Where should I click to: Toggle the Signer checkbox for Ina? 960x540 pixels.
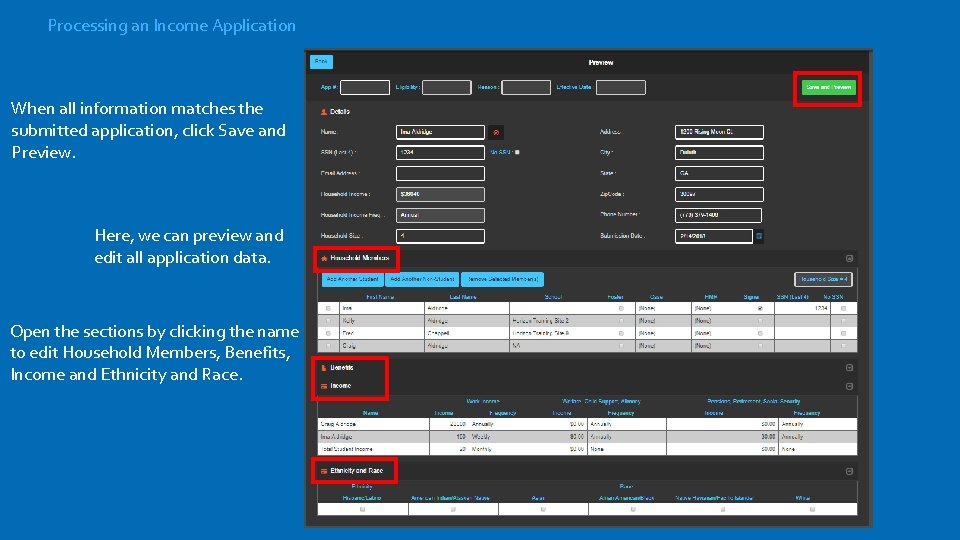(x=760, y=309)
